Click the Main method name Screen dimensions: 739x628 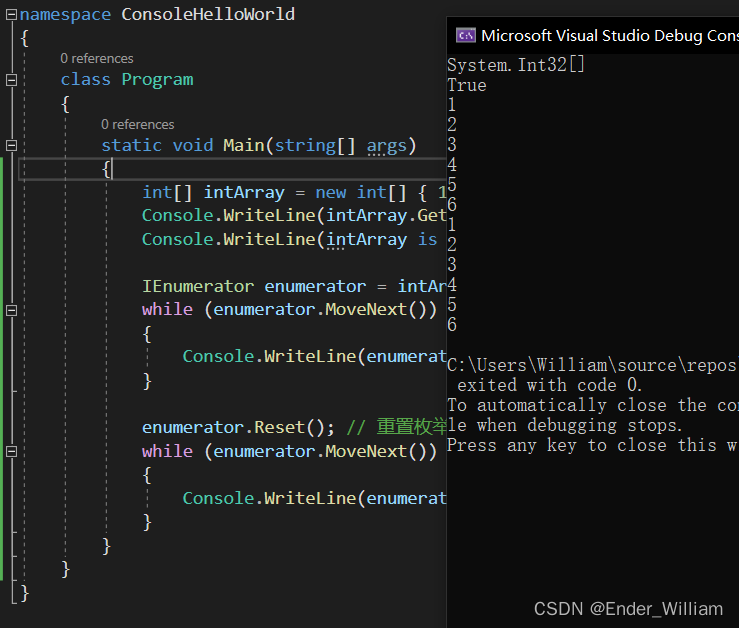coord(243,146)
